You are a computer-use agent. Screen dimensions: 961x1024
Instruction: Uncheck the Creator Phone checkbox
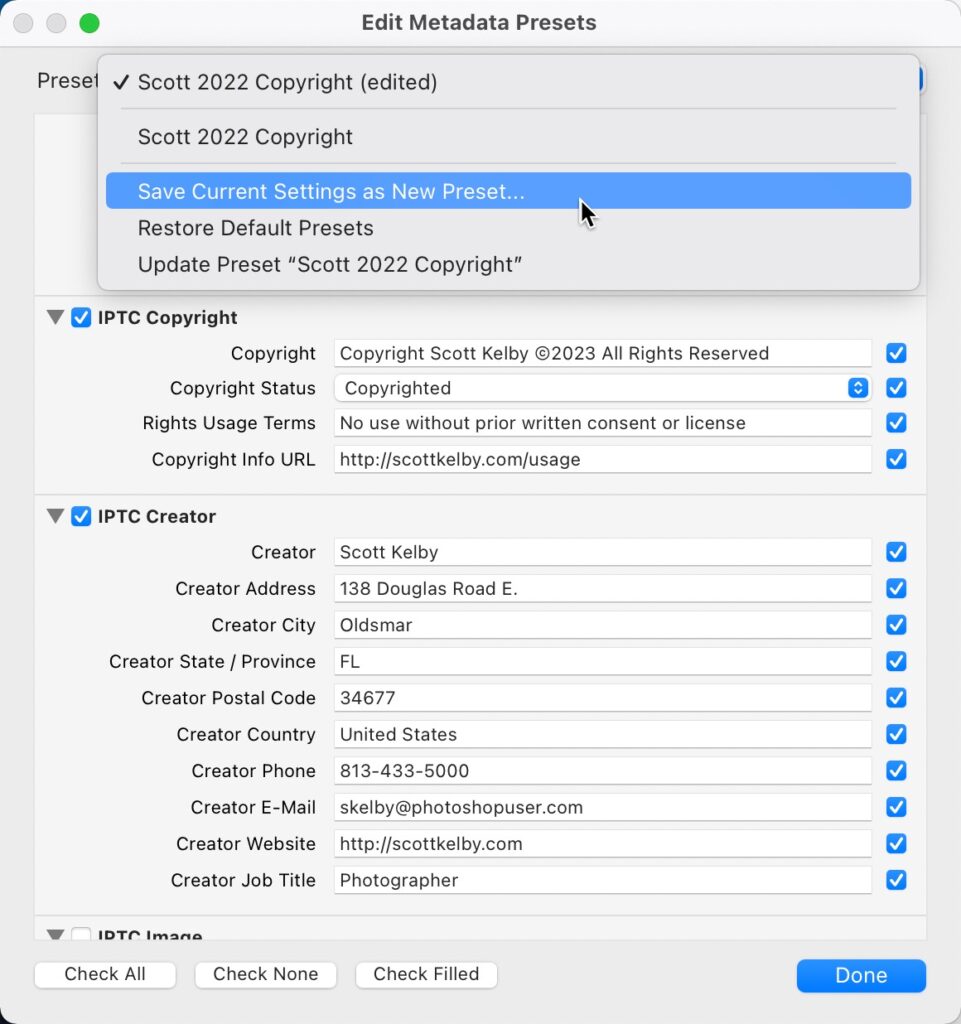click(896, 771)
